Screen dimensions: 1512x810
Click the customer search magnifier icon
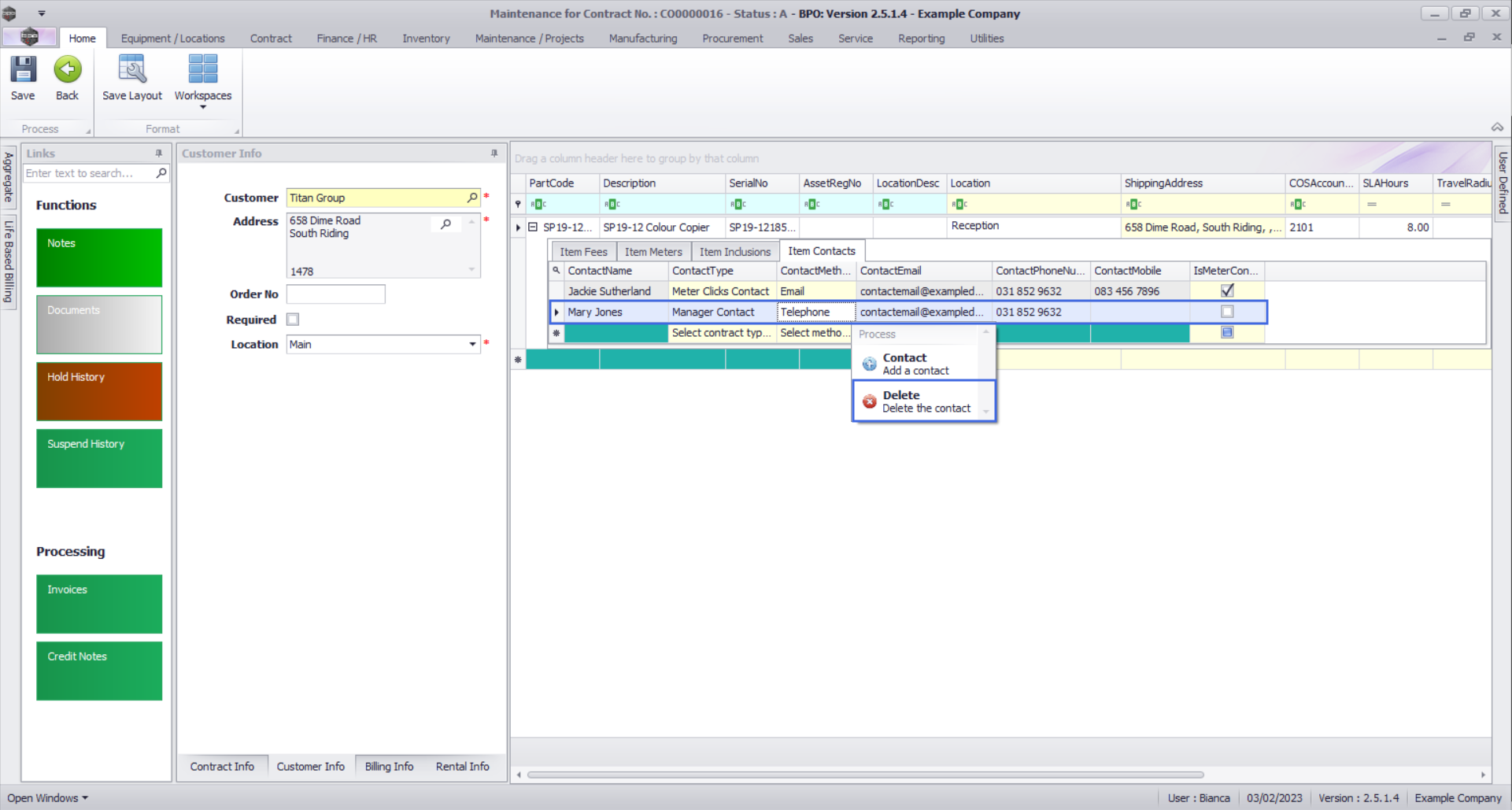472,198
